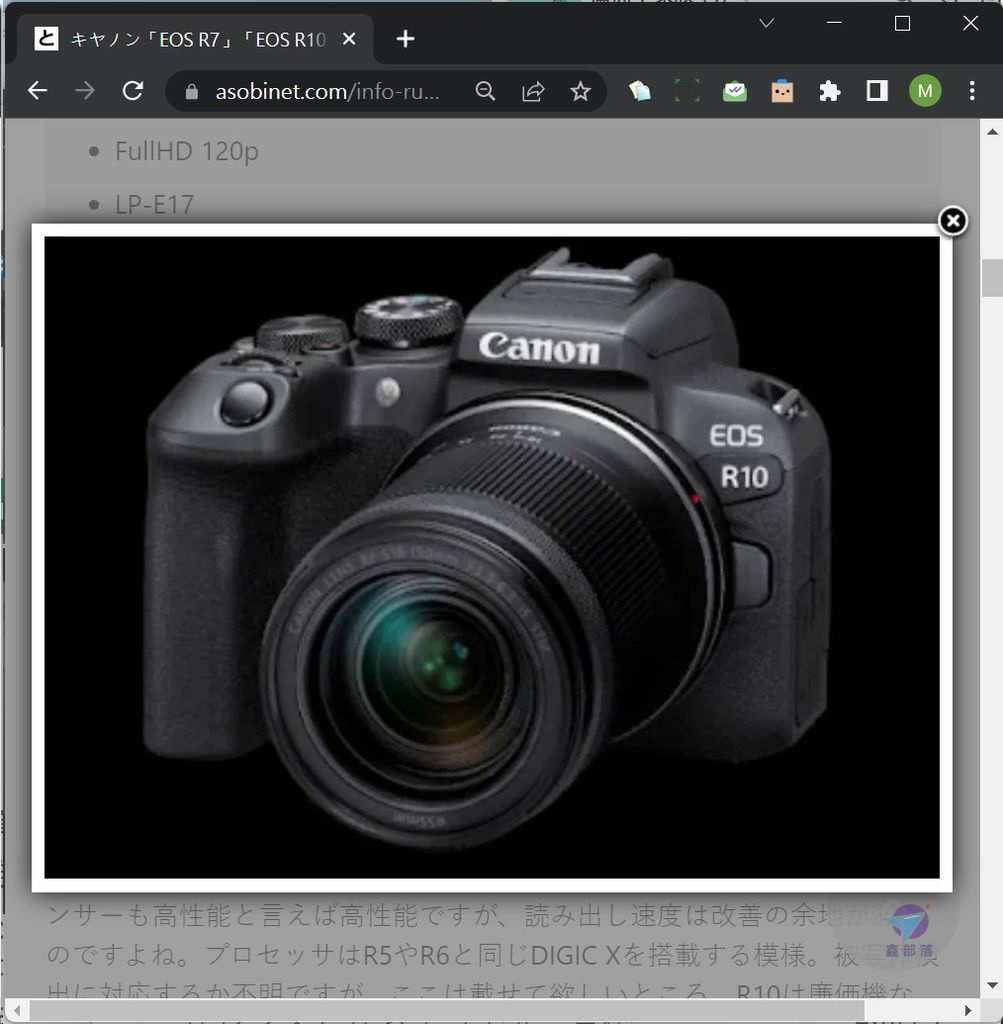
Task: Expand the tab search dropdown chevron
Action: (767, 24)
